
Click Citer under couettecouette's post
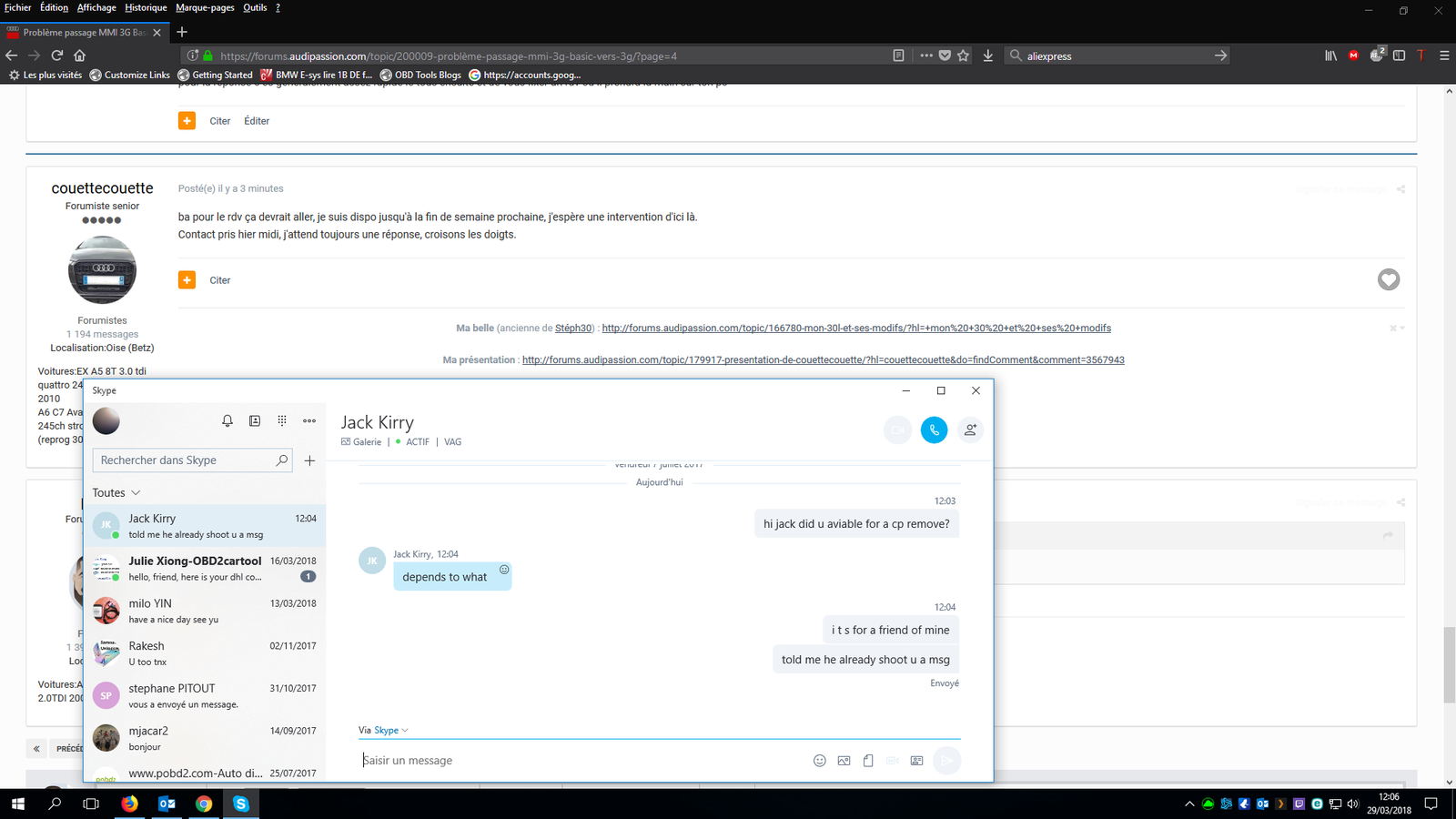coord(219,280)
